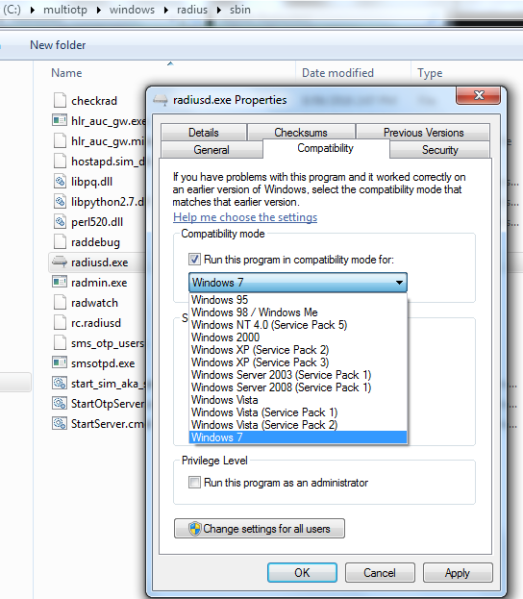523x599 pixels.
Task: Click the sms_otp_users file icon
Action: click(x=60, y=343)
